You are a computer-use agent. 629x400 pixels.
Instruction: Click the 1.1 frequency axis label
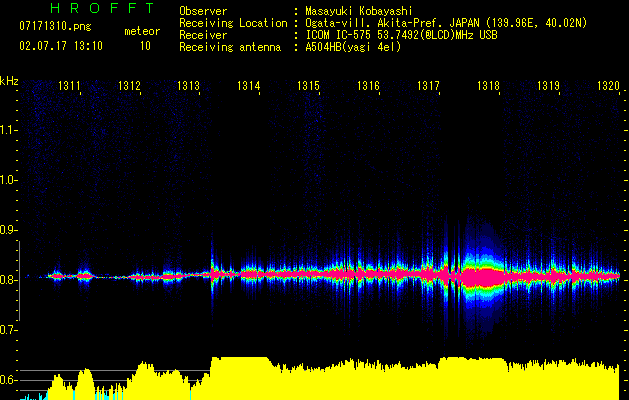tap(7, 130)
